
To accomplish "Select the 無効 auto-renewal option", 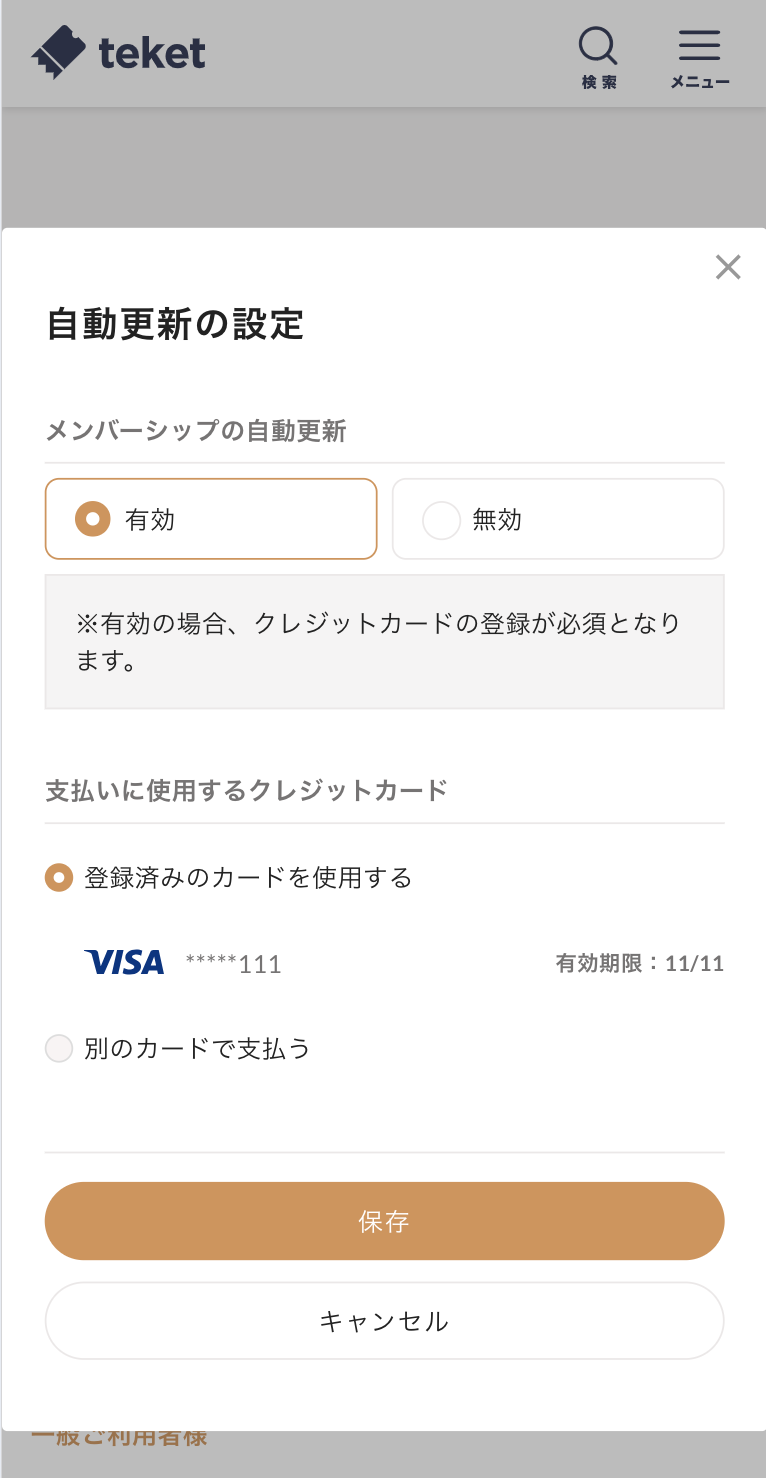I will tap(558, 519).
